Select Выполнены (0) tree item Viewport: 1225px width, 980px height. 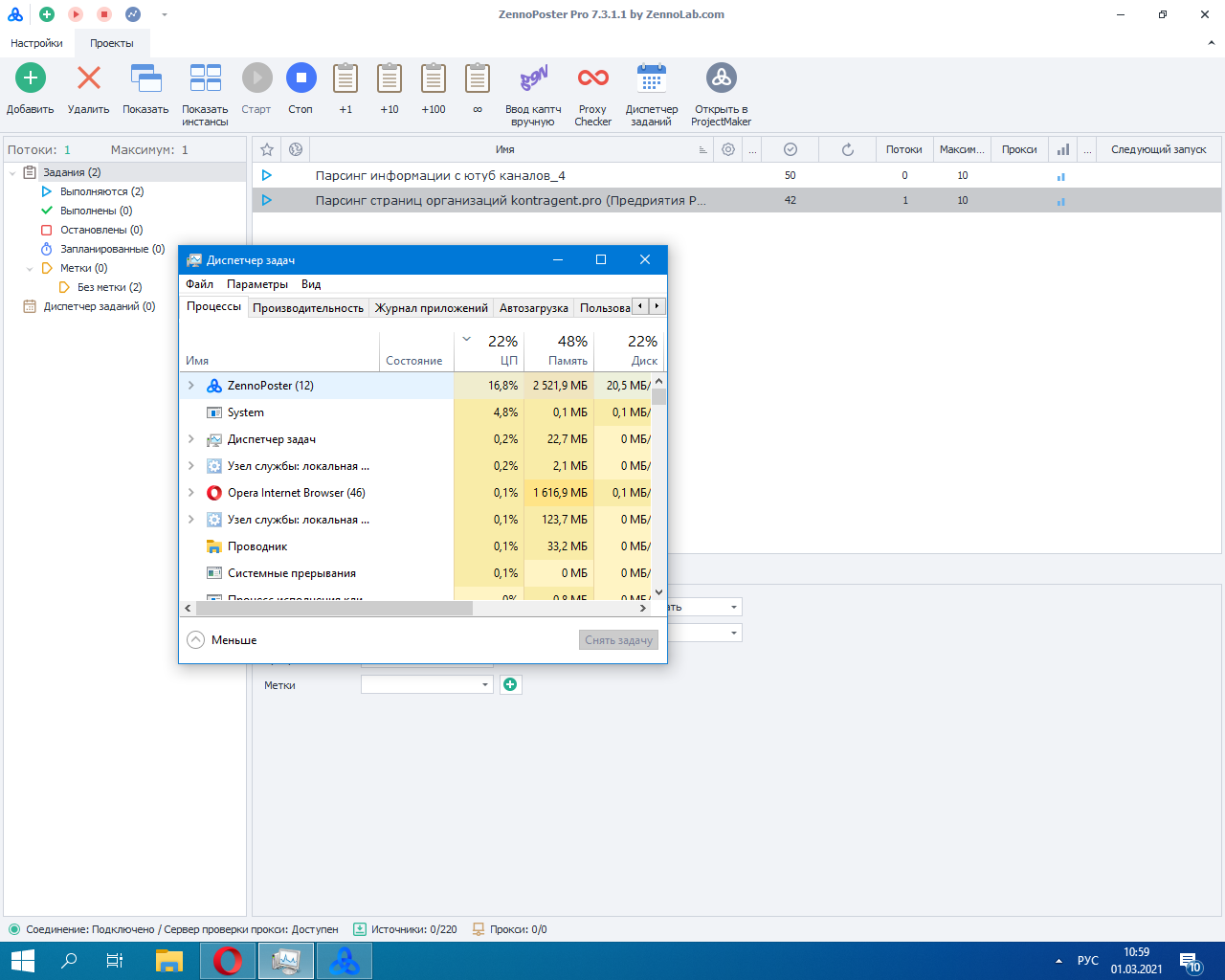tap(86, 211)
